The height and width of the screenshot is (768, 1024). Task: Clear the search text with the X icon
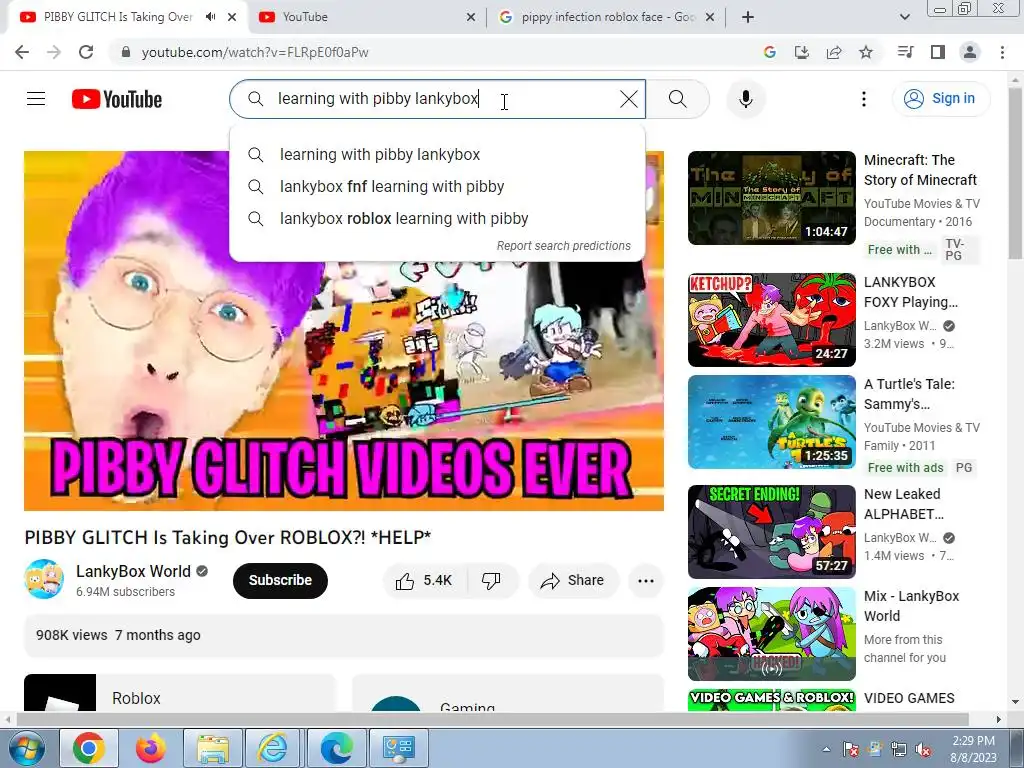pos(628,99)
